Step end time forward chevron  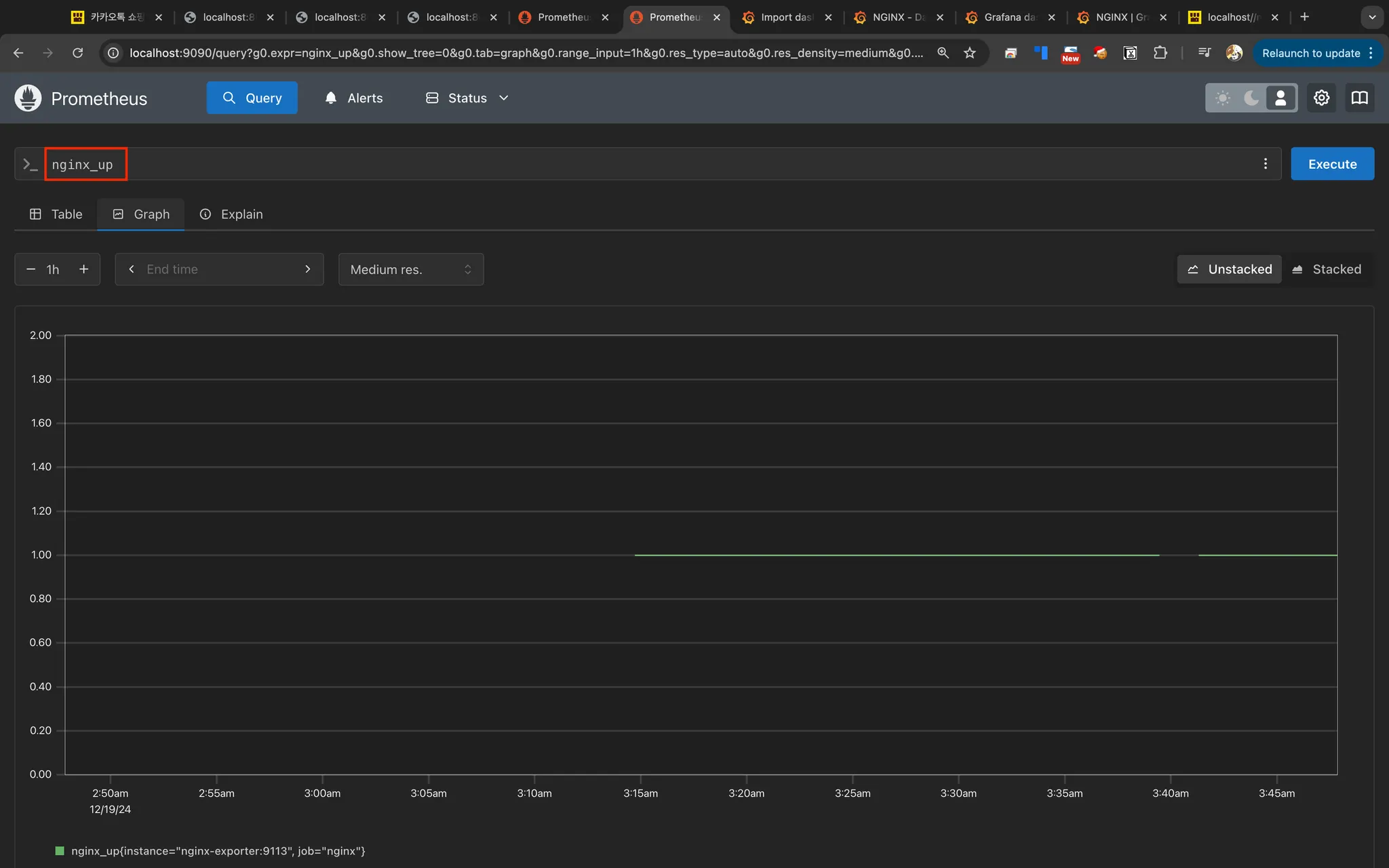(x=307, y=269)
